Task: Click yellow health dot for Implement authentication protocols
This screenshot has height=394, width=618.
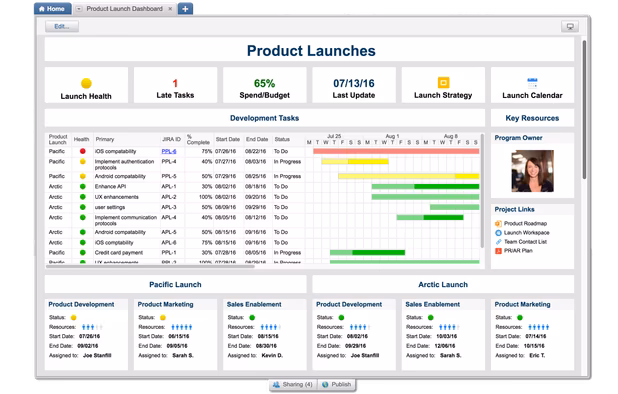Action: tap(82, 162)
